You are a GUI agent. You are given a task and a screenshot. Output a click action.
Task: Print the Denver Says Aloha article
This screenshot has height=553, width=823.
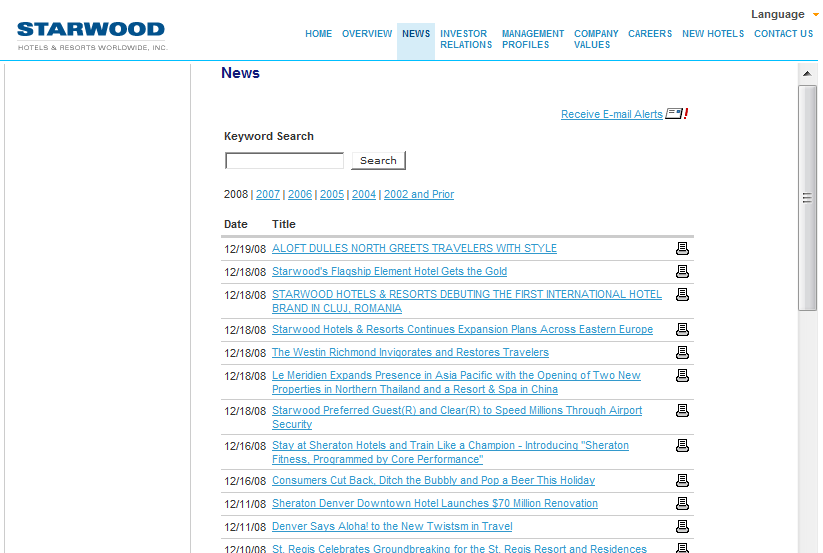coord(682,526)
